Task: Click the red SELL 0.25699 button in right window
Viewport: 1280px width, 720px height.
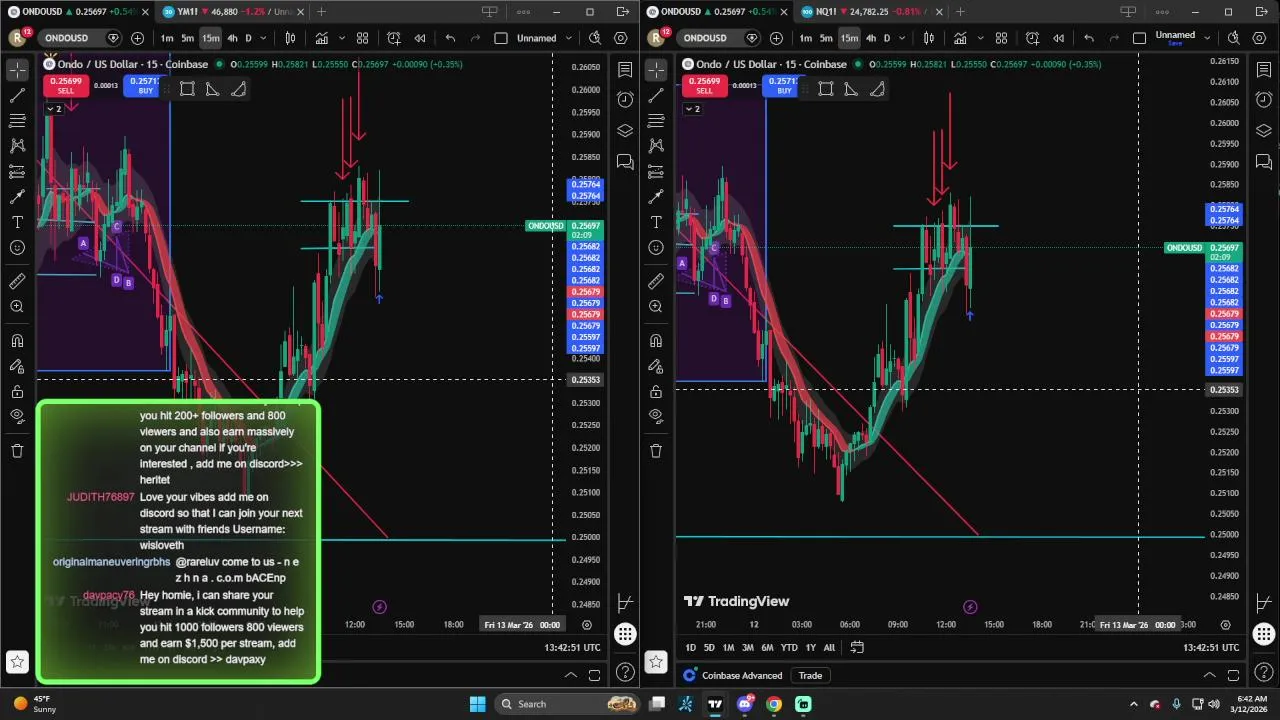Action: pyautogui.click(x=704, y=85)
